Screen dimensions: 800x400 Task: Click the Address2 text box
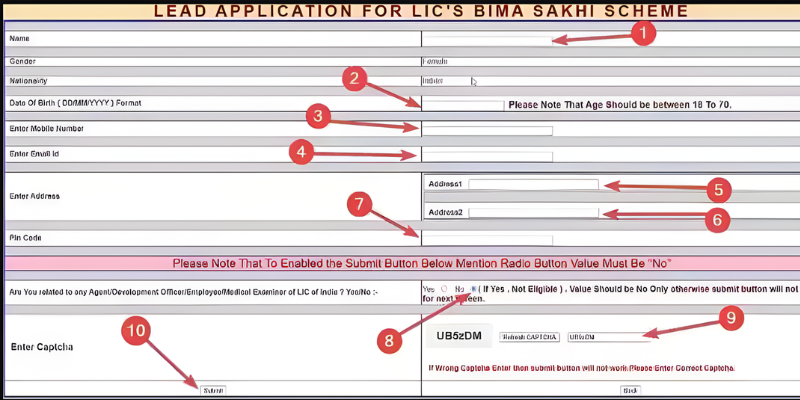533,212
